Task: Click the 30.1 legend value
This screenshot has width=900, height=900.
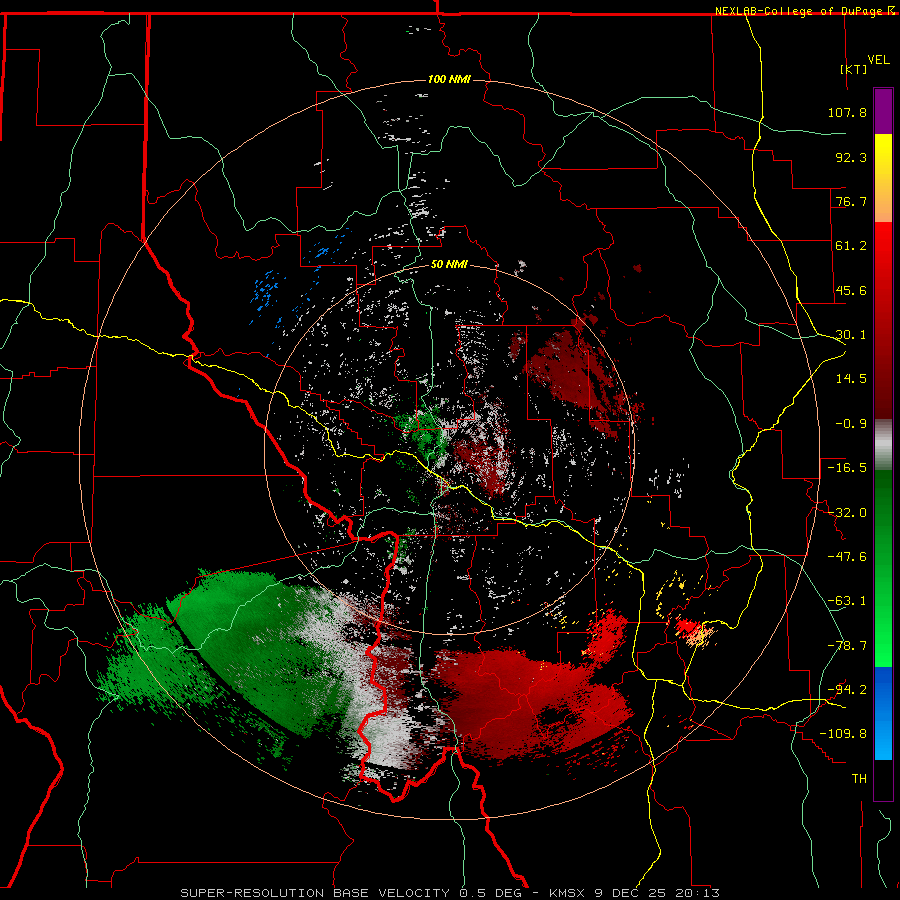Action: pos(851,335)
